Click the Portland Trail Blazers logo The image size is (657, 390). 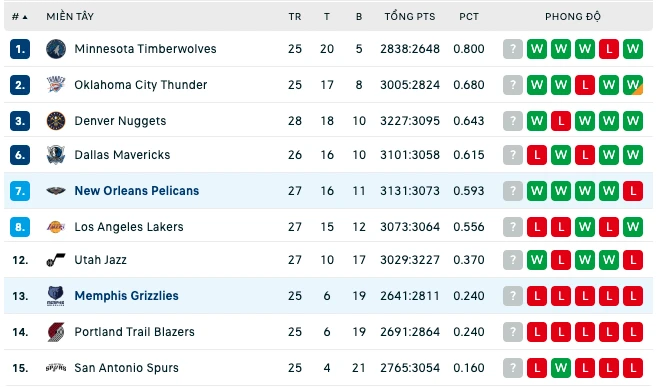pyautogui.click(x=56, y=332)
